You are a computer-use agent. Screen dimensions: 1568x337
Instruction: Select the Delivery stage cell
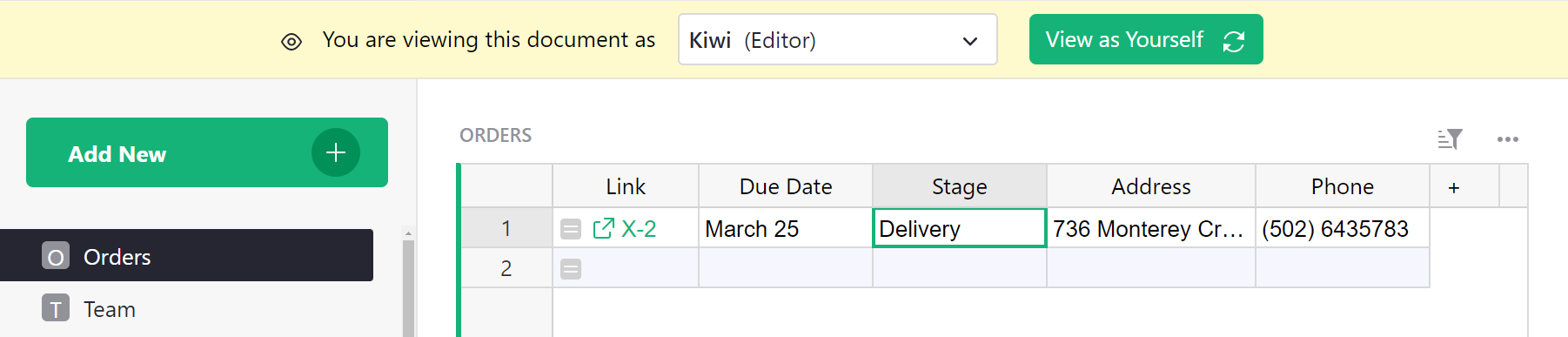pos(960,228)
